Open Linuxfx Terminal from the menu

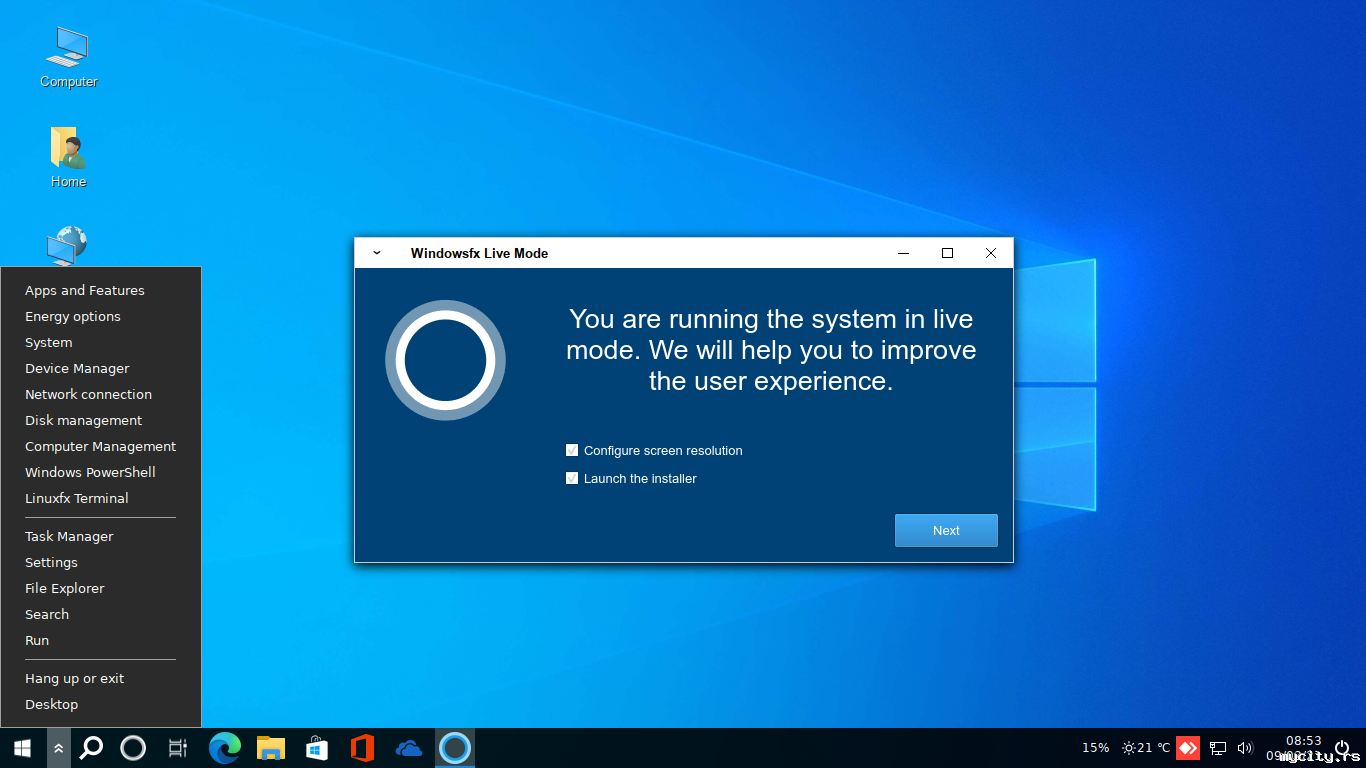77,498
